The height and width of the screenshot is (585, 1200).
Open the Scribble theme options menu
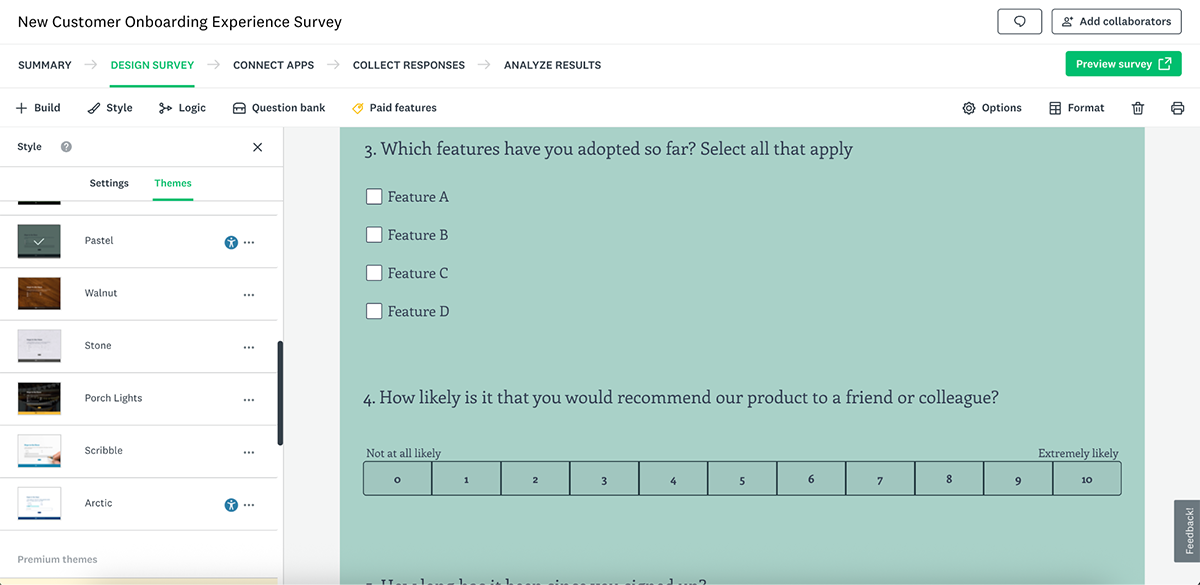(x=249, y=450)
